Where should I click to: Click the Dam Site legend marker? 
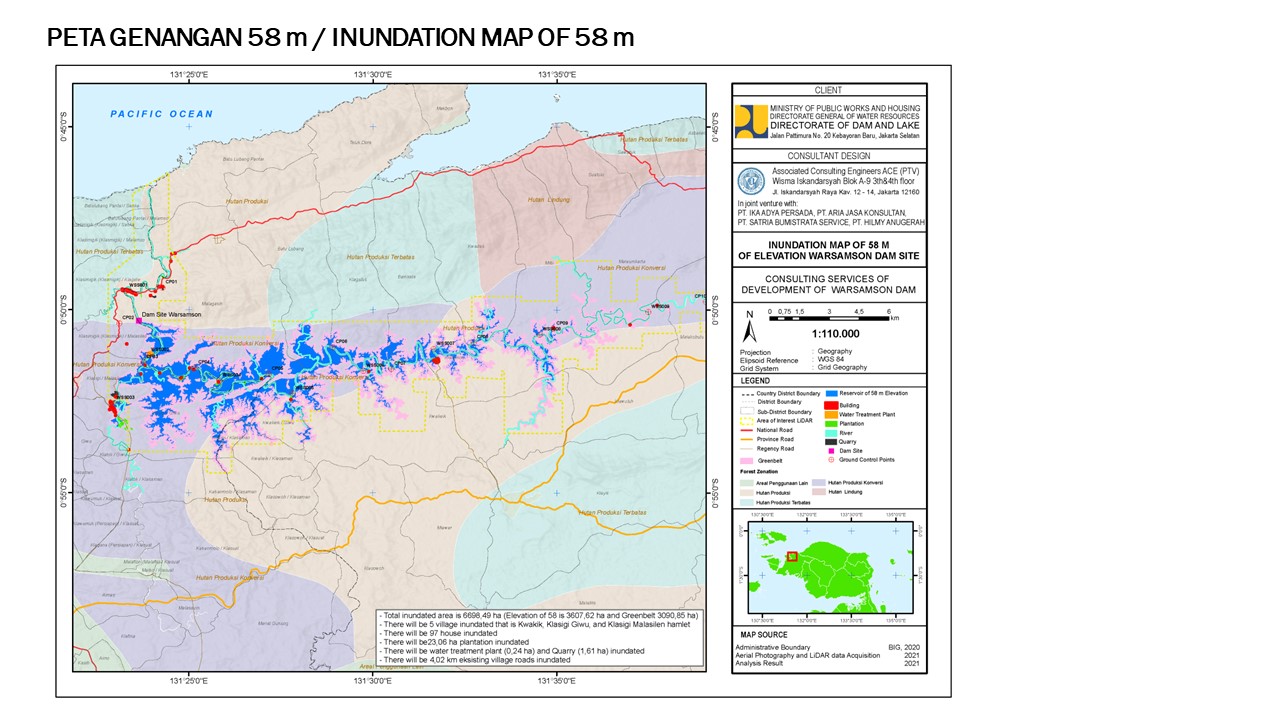(x=829, y=451)
